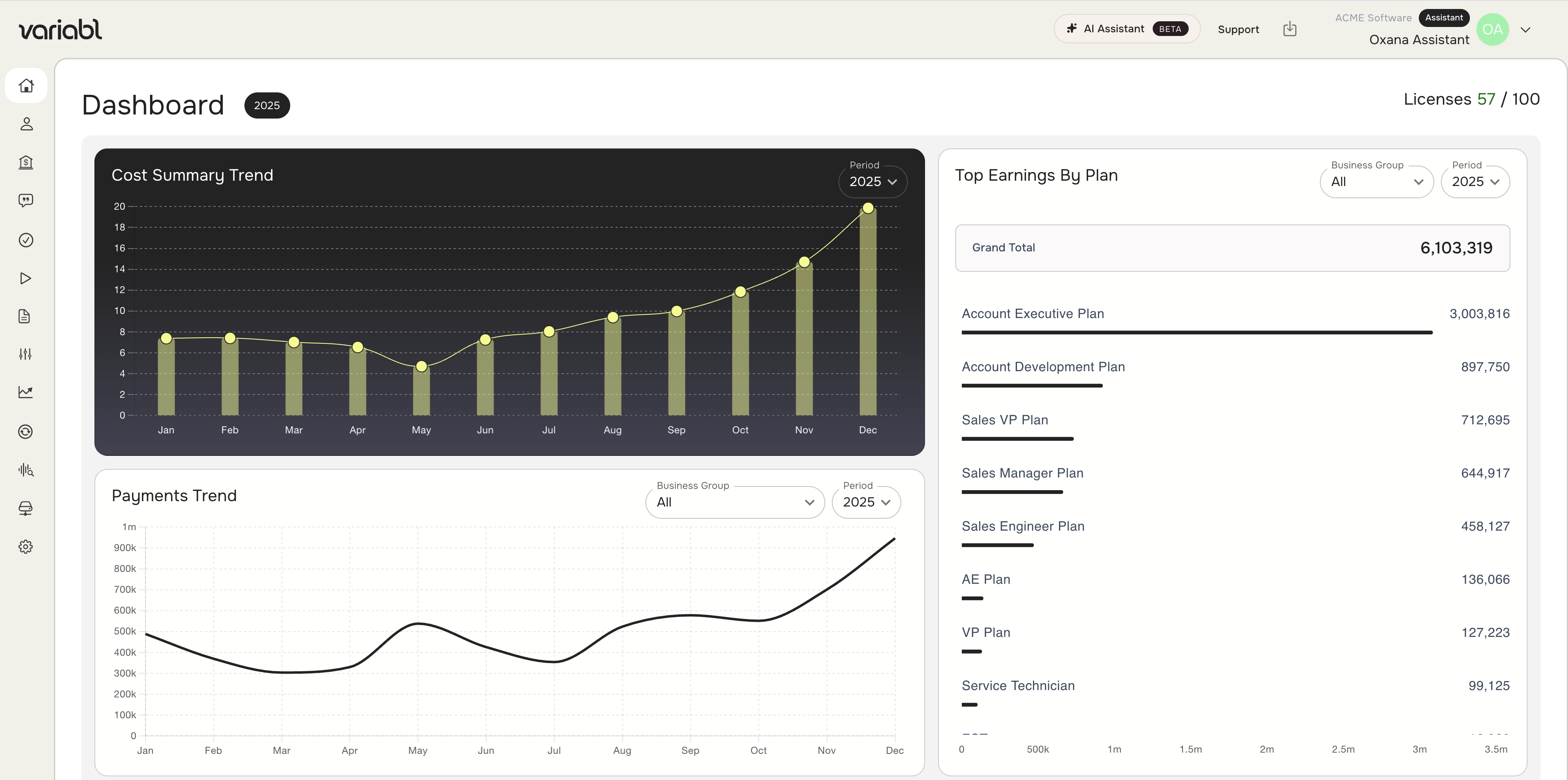Click the OA user avatar
The width and height of the screenshot is (1568, 780).
pyautogui.click(x=1492, y=29)
